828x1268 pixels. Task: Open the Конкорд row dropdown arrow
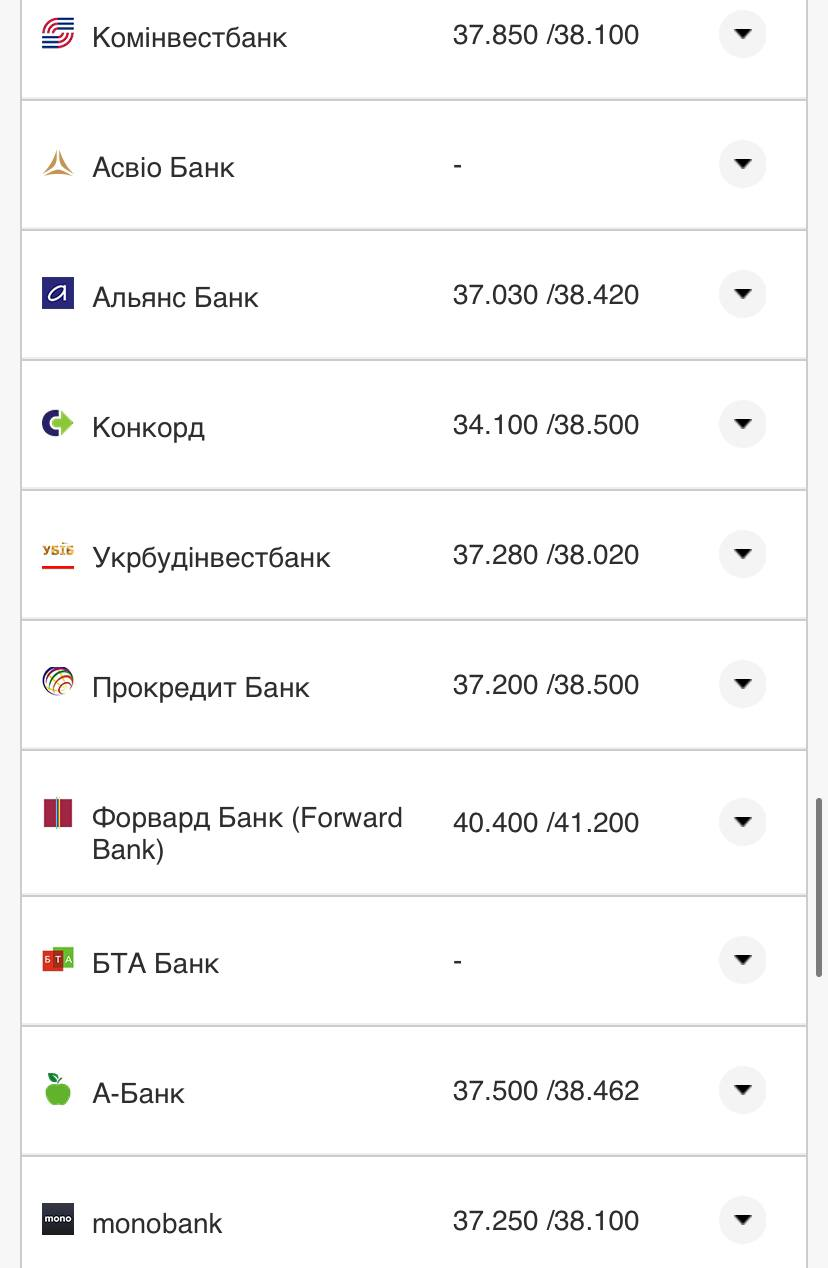coord(742,424)
